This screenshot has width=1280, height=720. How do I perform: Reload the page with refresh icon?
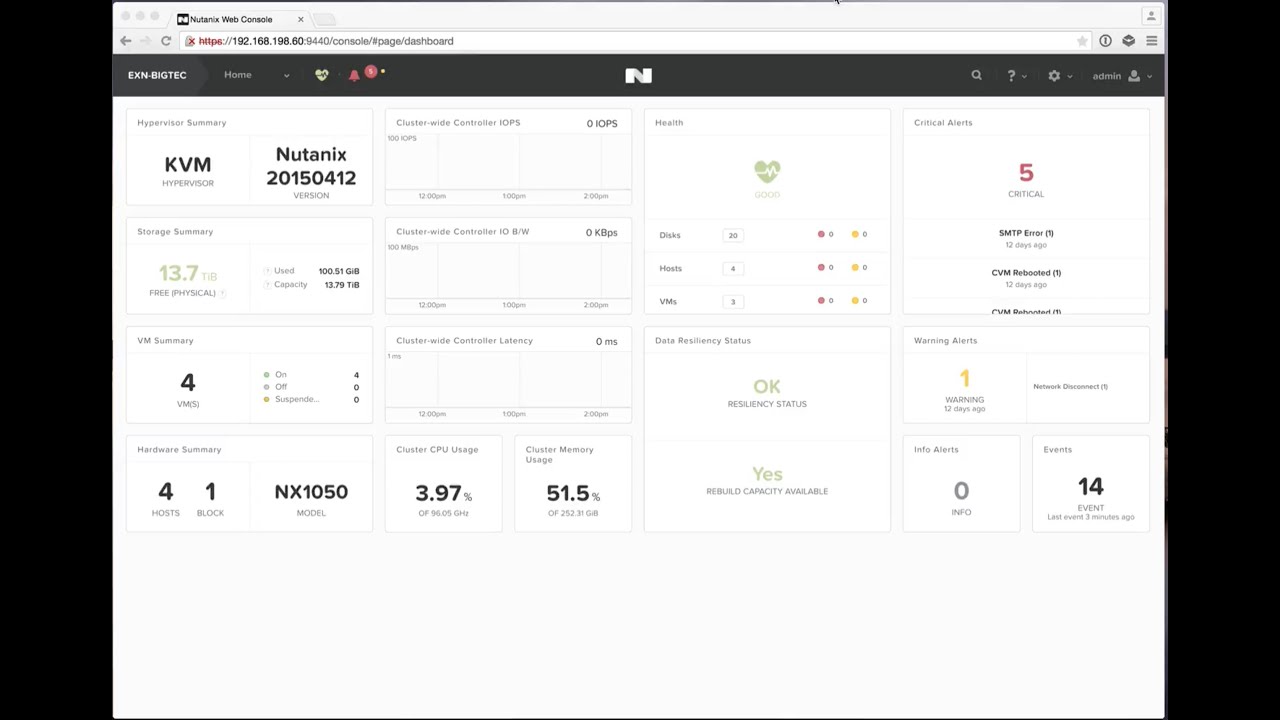click(x=166, y=41)
